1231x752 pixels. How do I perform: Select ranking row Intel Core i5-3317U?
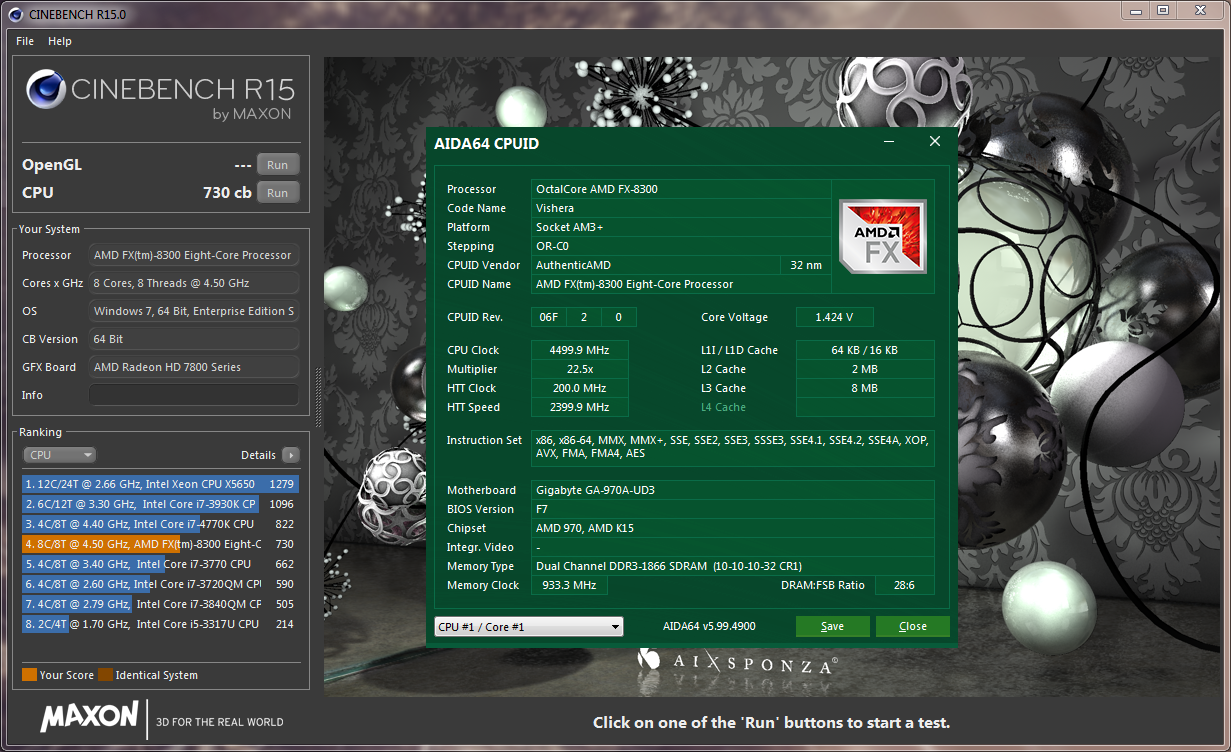pos(160,624)
